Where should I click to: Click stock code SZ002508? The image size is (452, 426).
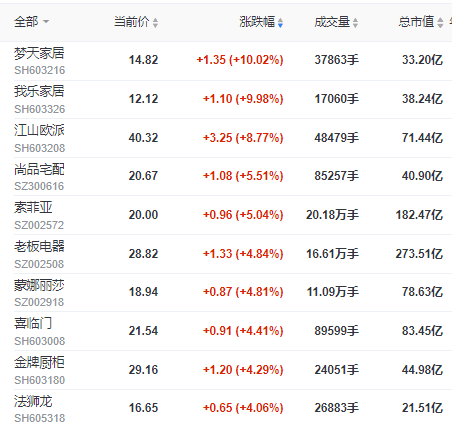39,264
